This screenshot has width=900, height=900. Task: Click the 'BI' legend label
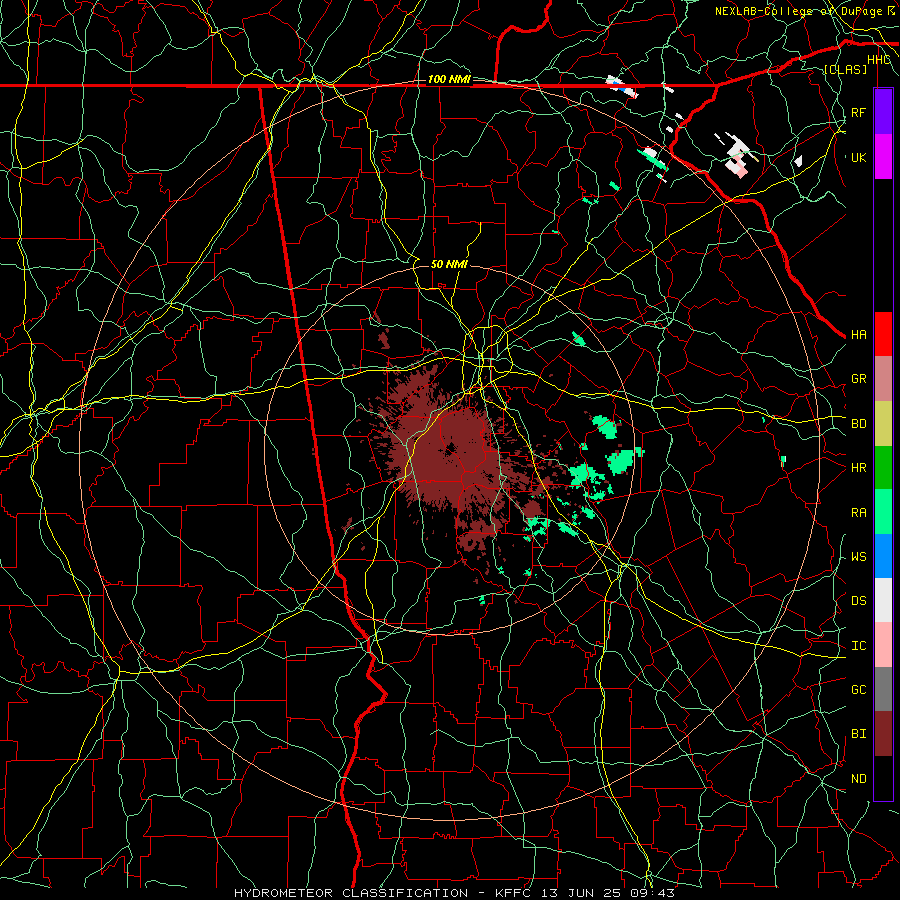pyautogui.click(x=858, y=734)
